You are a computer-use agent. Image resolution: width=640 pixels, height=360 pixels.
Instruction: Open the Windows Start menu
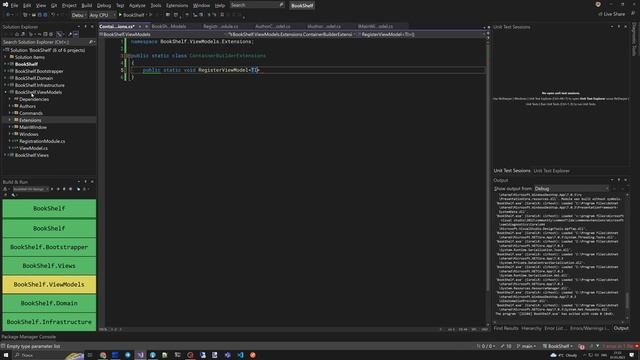coord(6,355)
